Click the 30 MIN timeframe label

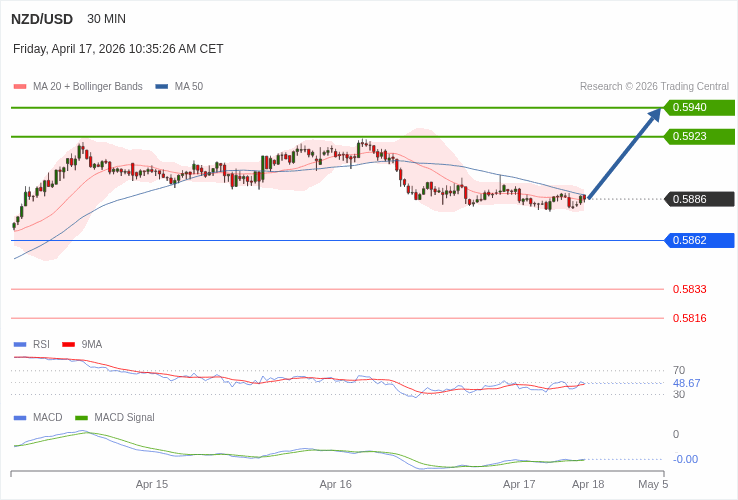[x=106, y=19]
